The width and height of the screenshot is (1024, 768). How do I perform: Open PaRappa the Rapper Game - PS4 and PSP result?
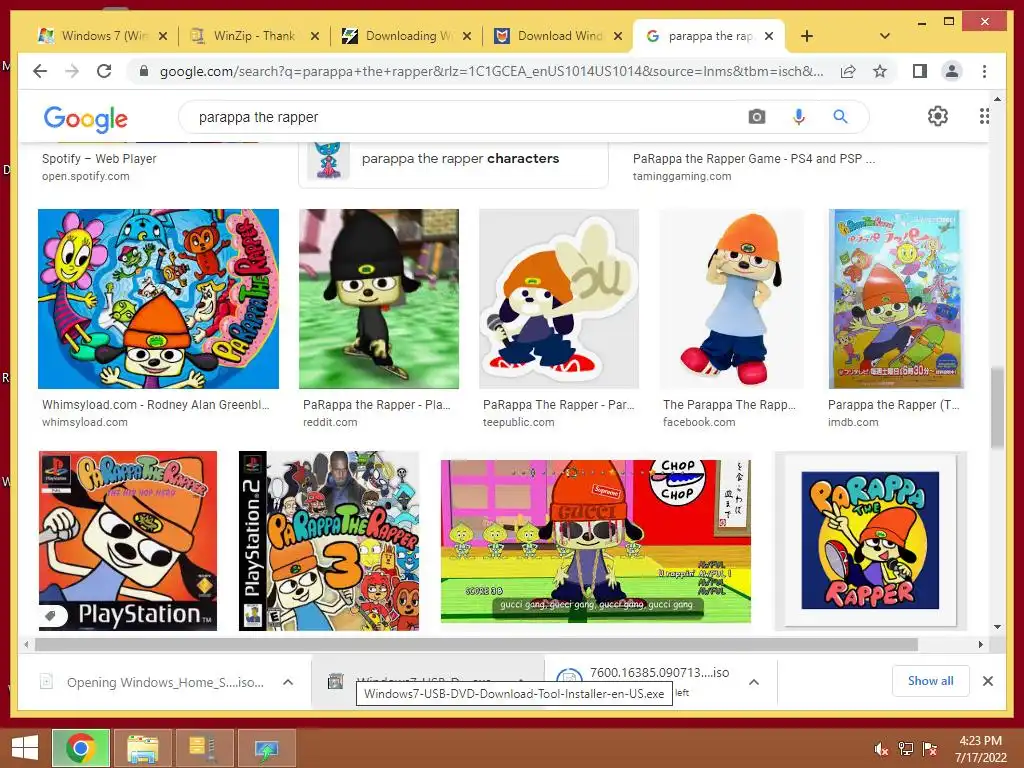point(754,159)
